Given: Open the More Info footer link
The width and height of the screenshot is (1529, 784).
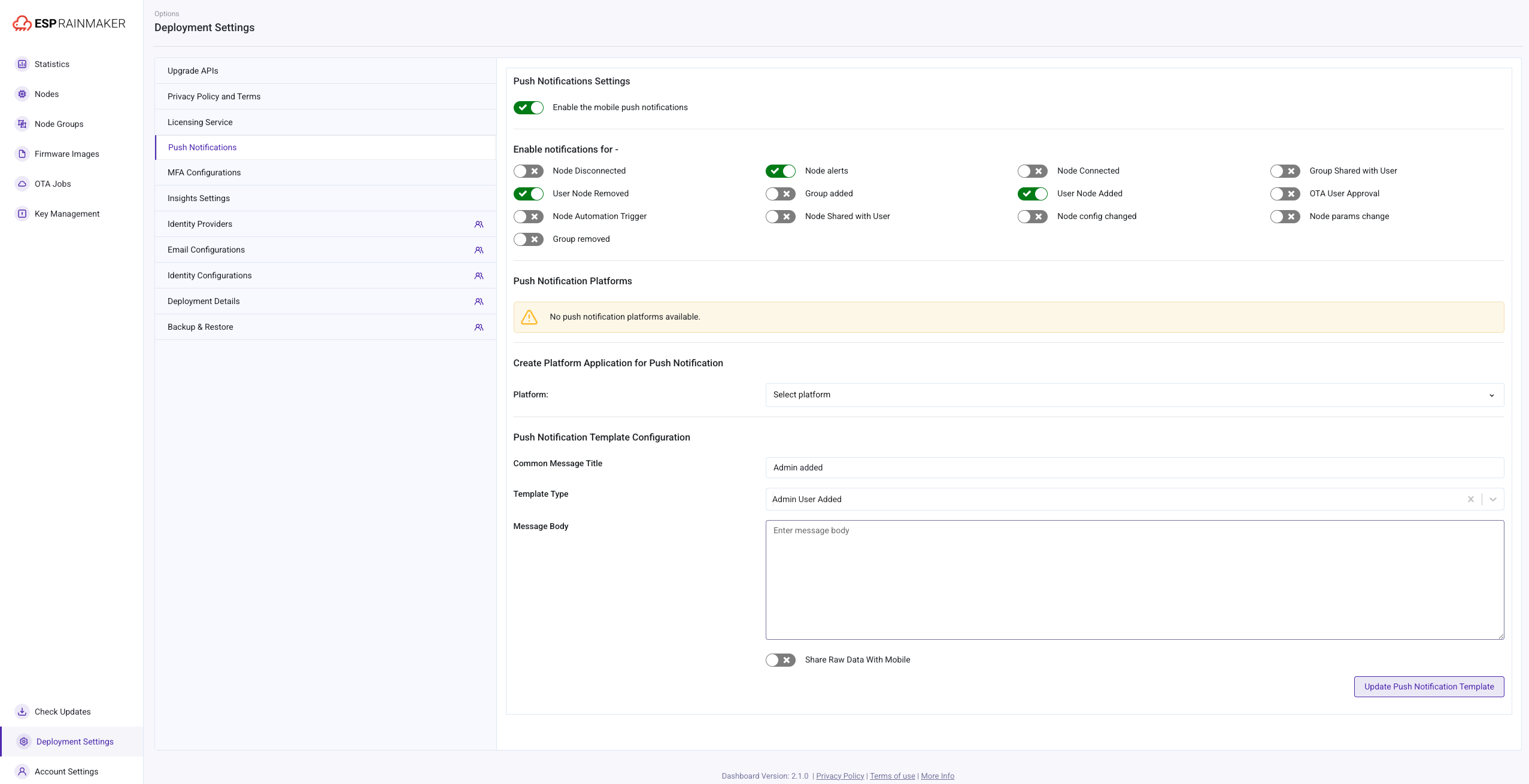Looking at the screenshot, I should point(938,776).
